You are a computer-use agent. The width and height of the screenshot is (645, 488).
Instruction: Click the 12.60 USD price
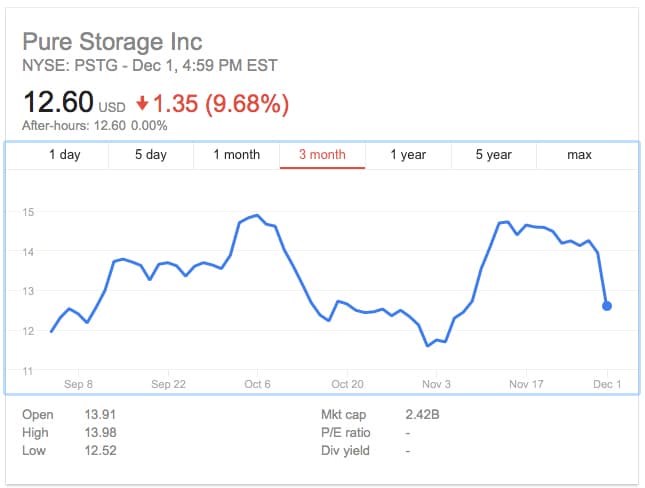click(x=74, y=102)
